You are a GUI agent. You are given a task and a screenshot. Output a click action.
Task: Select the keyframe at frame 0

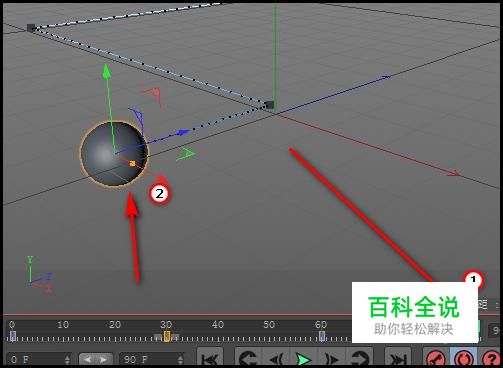pos(13,336)
